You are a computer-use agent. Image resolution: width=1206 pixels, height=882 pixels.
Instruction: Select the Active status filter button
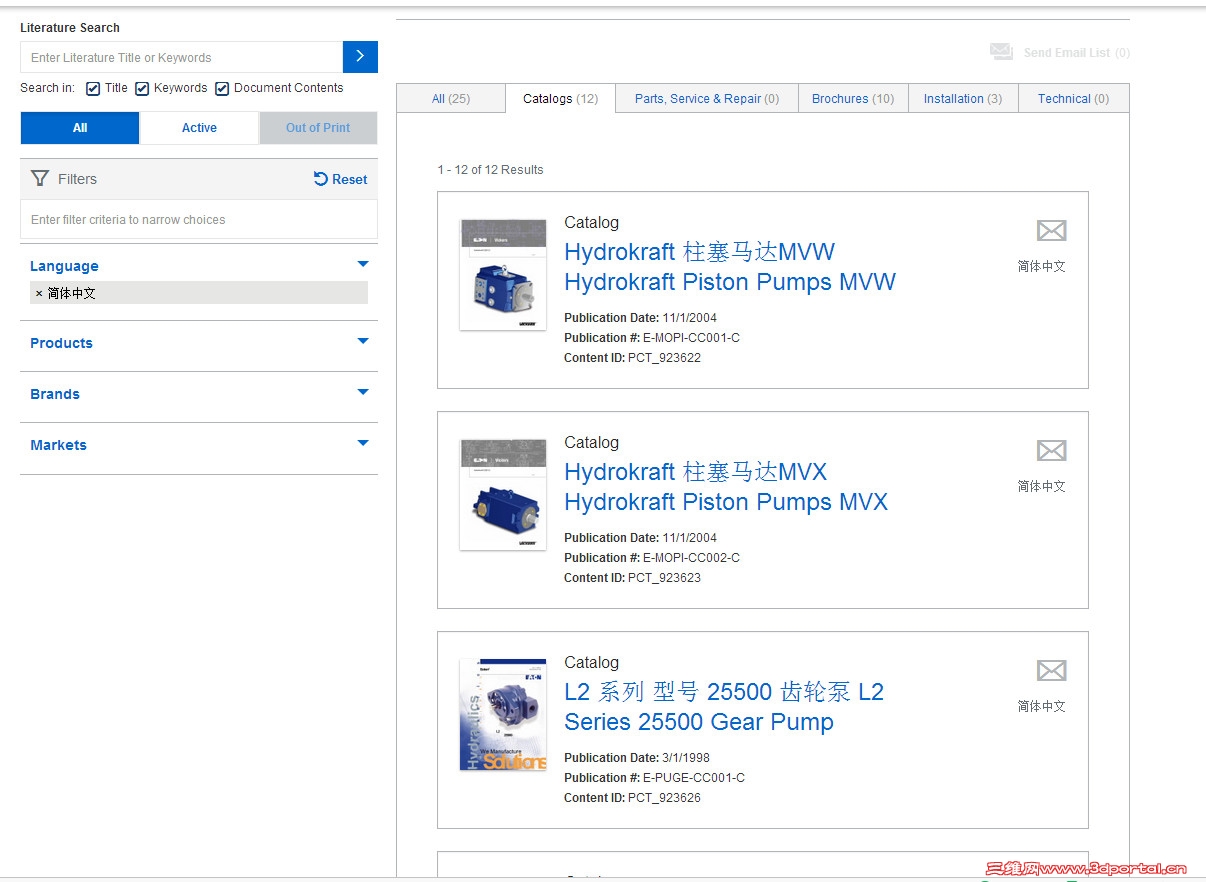(x=199, y=128)
